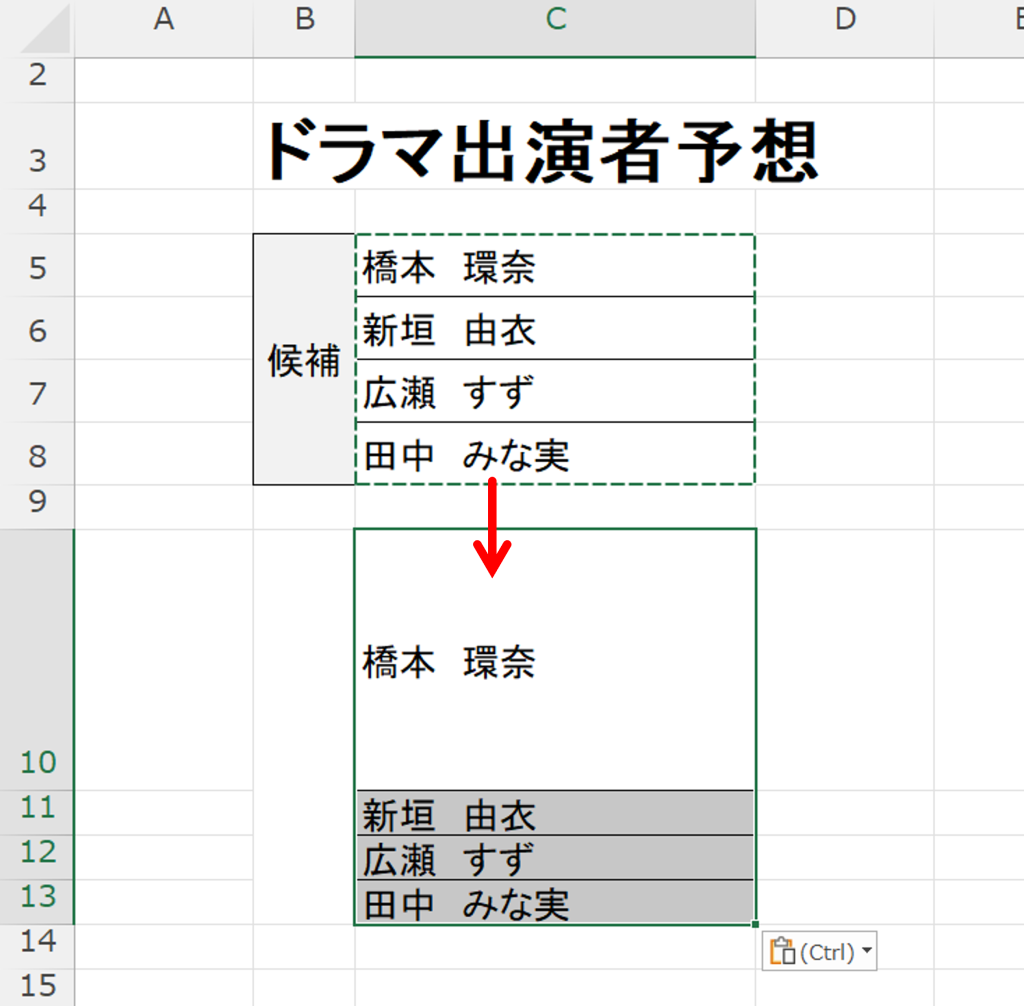Expand the Paste Options (Ctrl) dropdown arrow
Screen dimensions: 1024x1006
click(865, 953)
